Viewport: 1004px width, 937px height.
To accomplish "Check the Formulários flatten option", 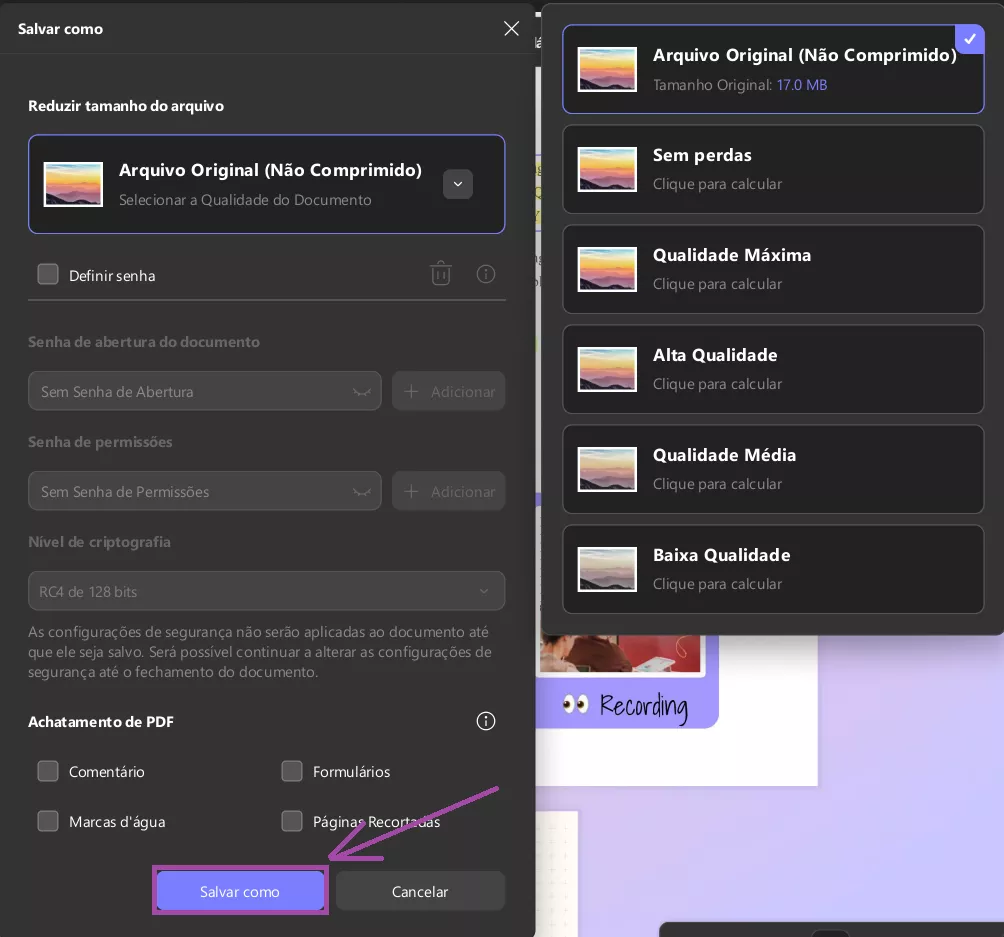I will coord(292,771).
